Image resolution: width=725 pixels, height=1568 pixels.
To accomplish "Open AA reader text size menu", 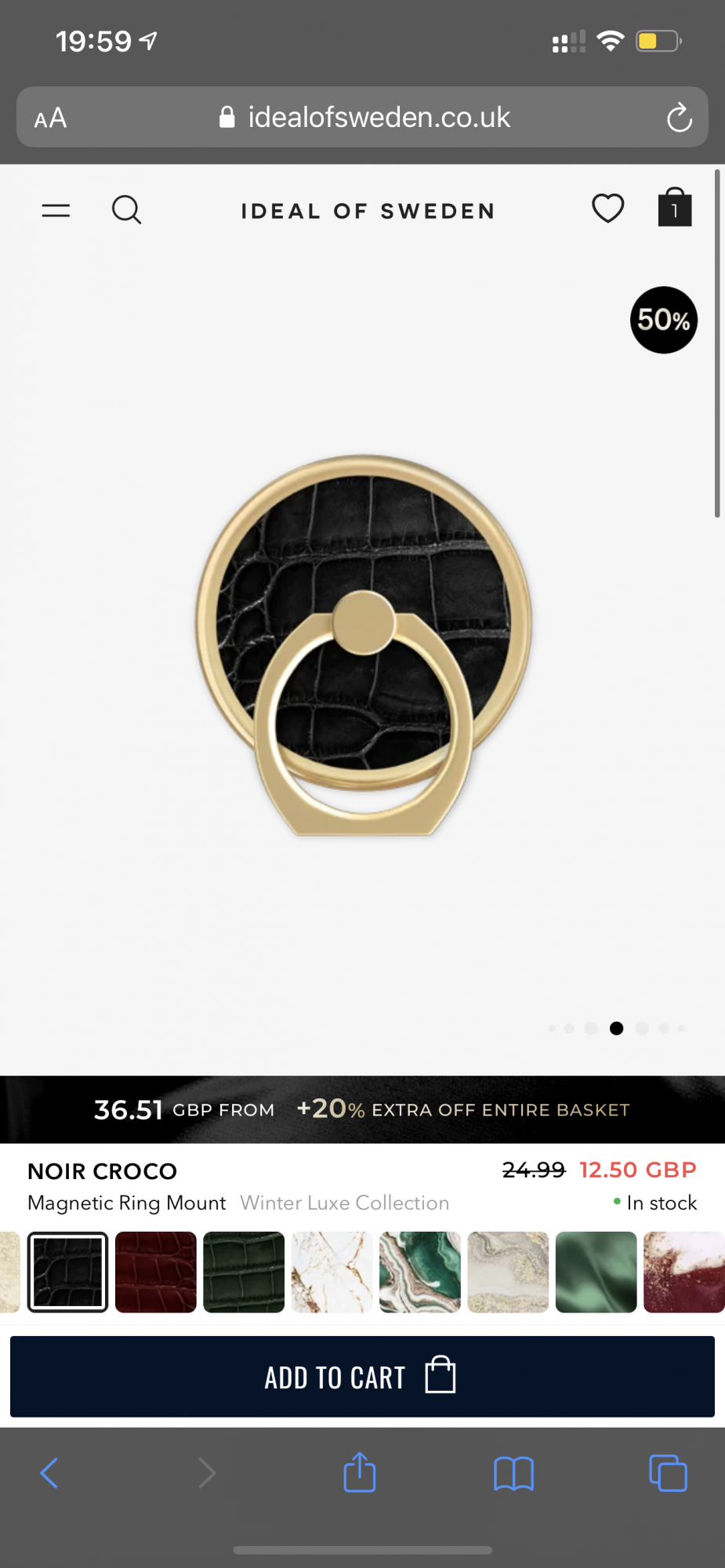I will (x=50, y=118).
